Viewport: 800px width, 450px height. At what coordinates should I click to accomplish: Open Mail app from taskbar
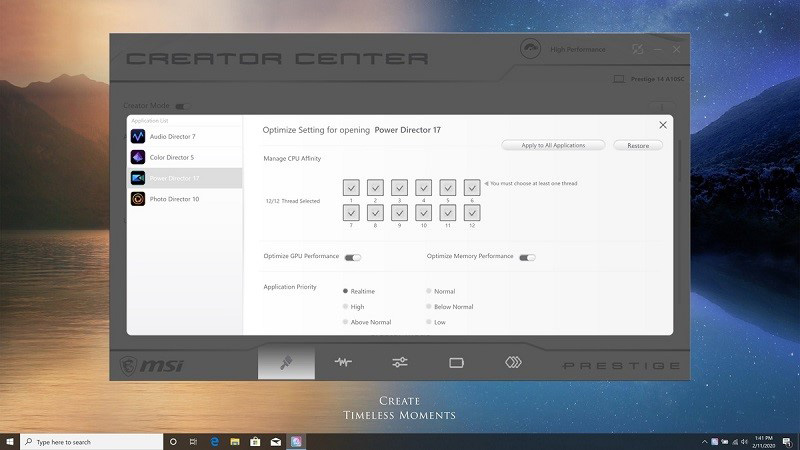click(x=276, y=442)
